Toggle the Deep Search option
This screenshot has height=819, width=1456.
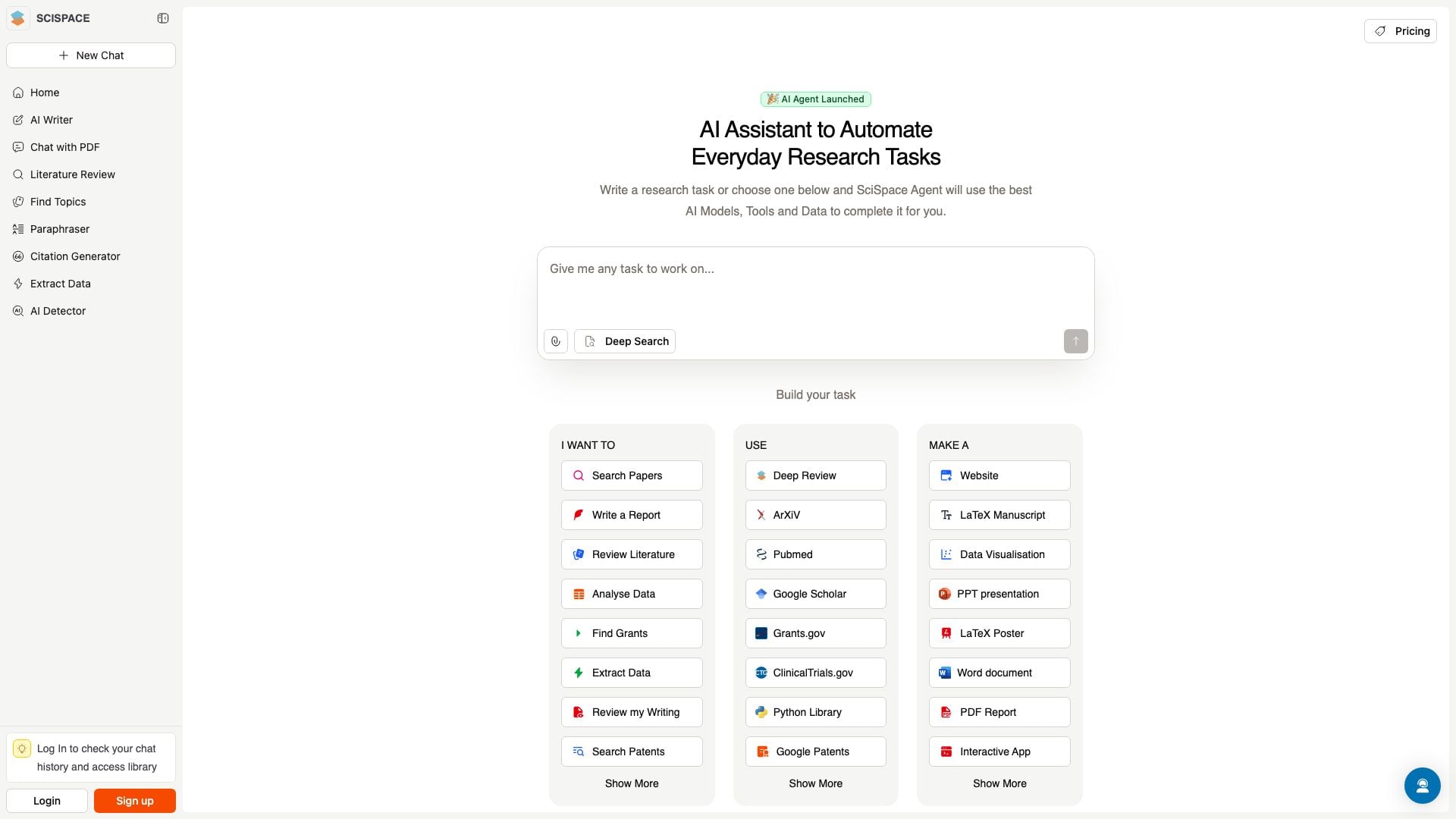pos(625,341)
